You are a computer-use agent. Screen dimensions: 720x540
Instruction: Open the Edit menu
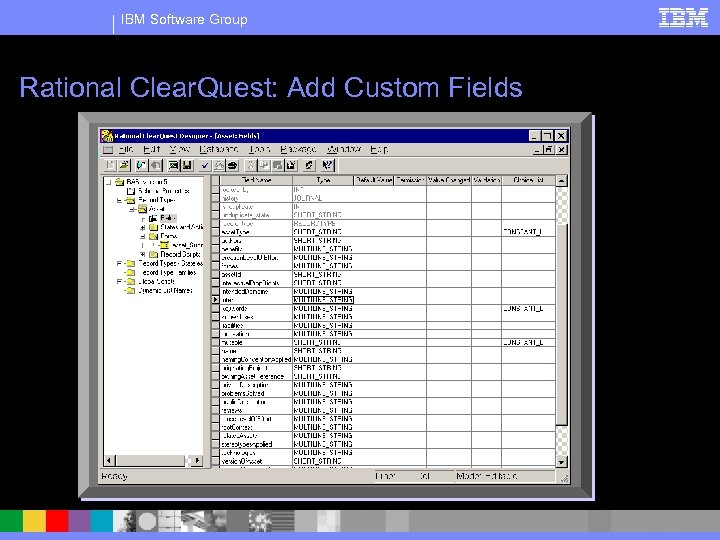(152, 149)
